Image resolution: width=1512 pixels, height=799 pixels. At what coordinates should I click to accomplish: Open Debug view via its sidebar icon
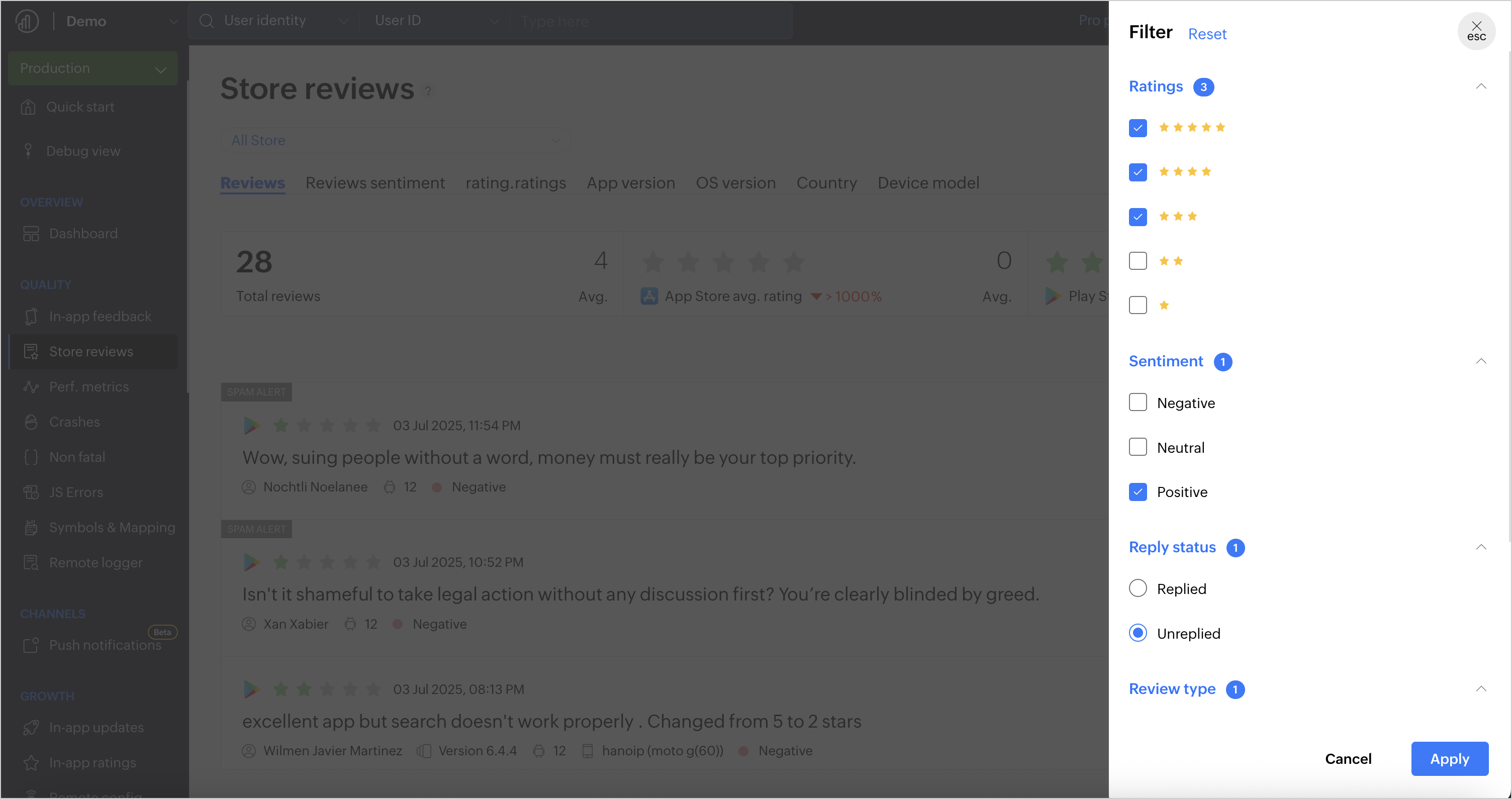point(28,151)
